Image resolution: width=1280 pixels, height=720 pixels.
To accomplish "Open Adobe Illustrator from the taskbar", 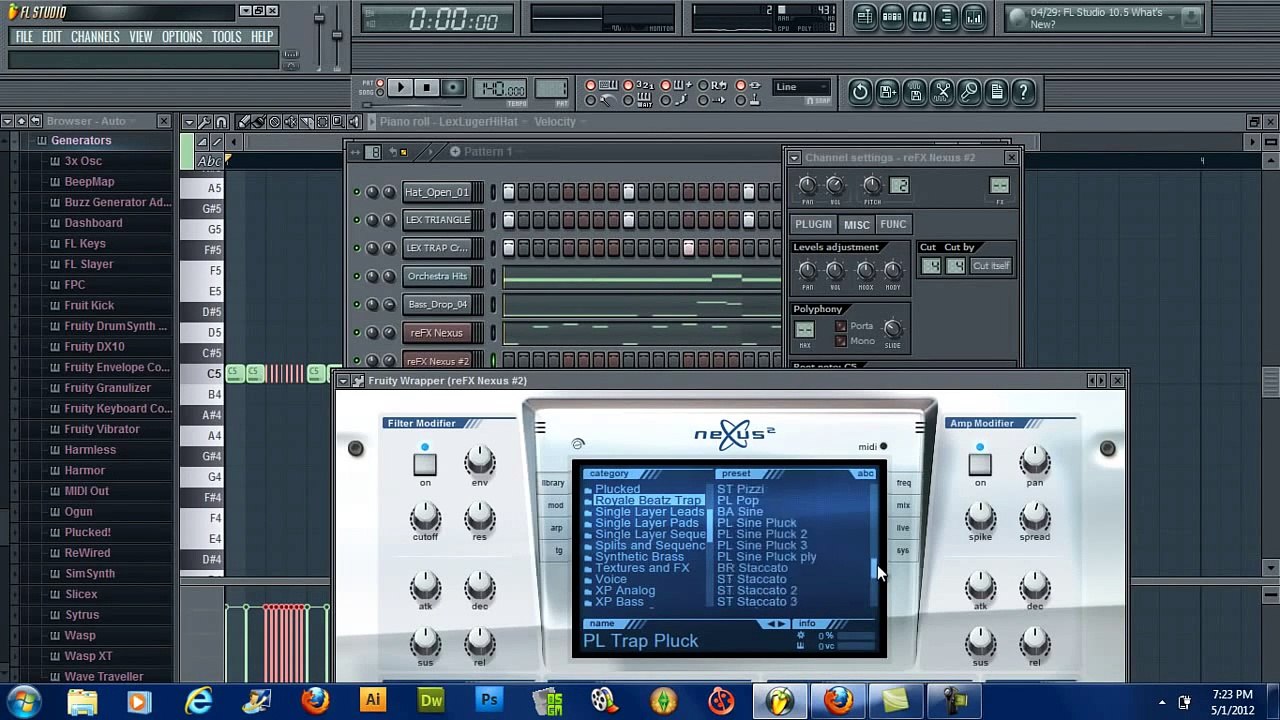I will tap(373, 701).
